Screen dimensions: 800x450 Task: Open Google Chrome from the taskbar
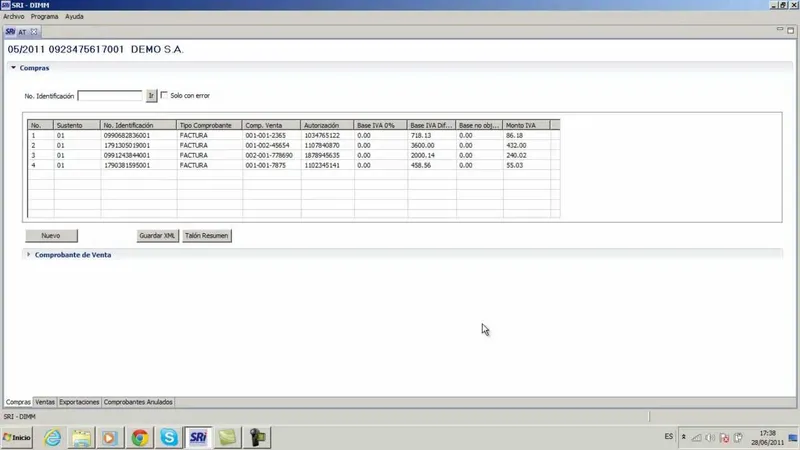click(x=140, y=437)
